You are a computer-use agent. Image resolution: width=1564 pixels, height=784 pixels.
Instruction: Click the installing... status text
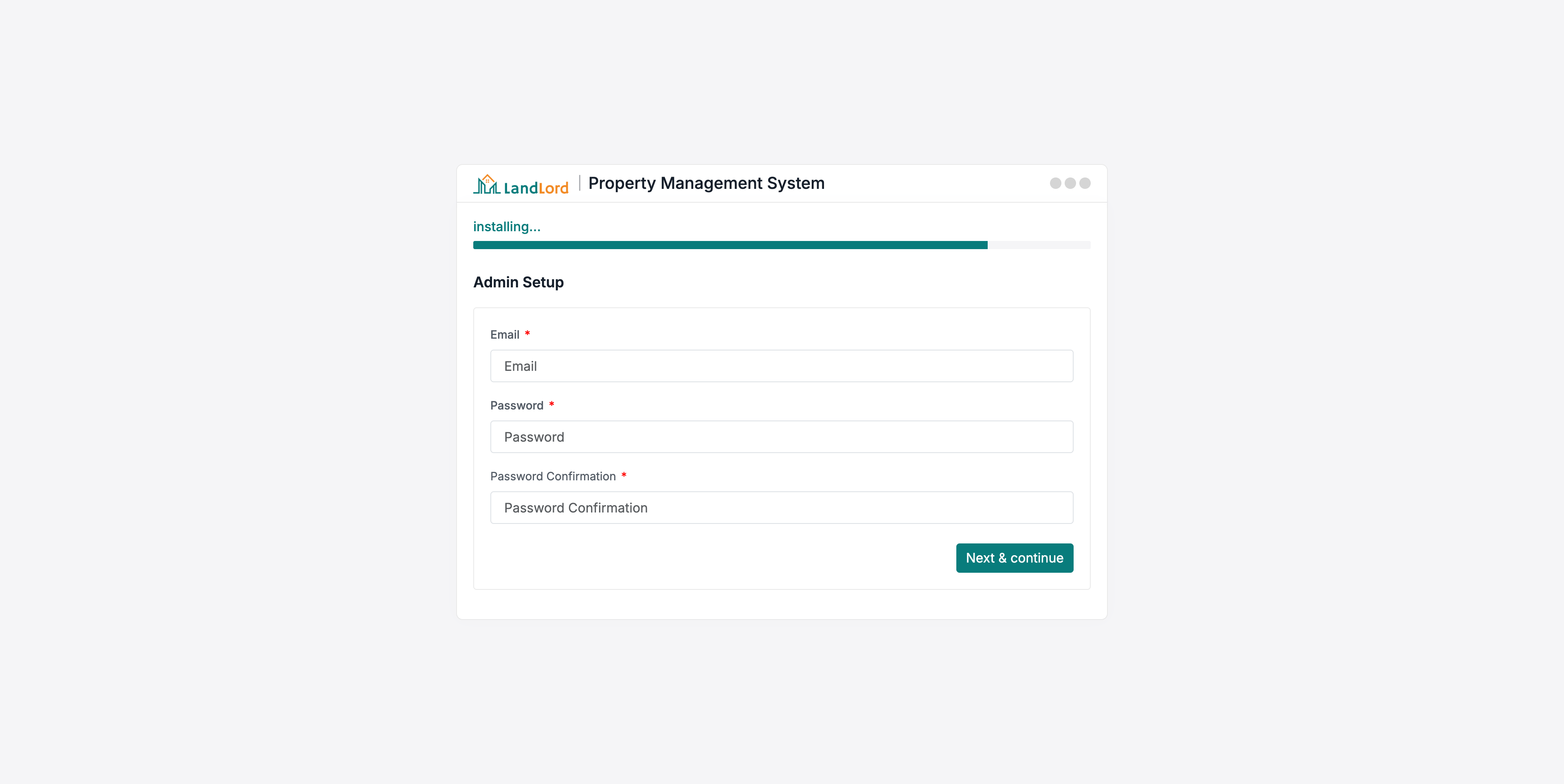pyautogui.click(x=506, y=227)
